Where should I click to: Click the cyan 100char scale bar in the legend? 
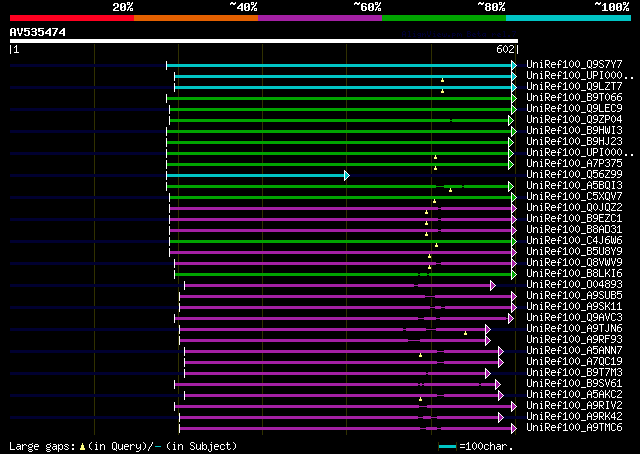pos(447,447)
